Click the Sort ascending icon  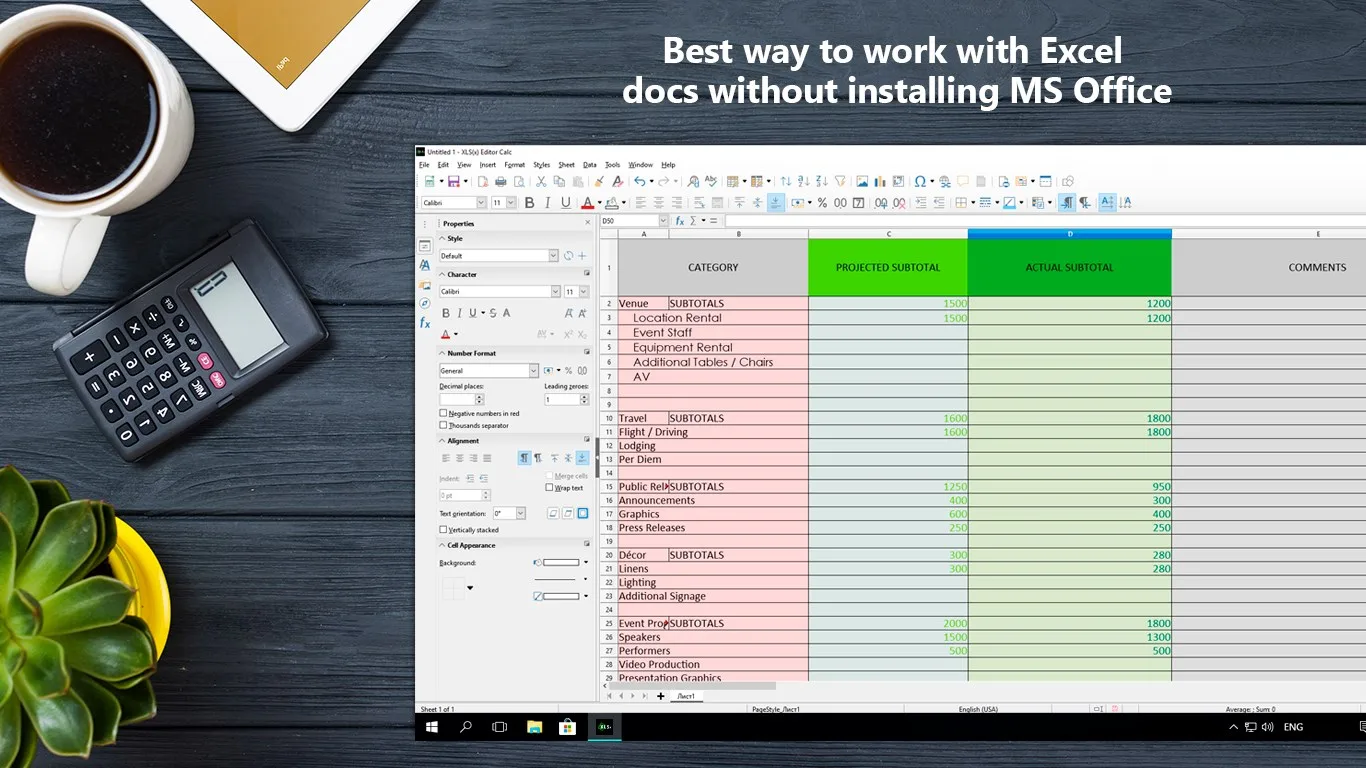point(804,182)
